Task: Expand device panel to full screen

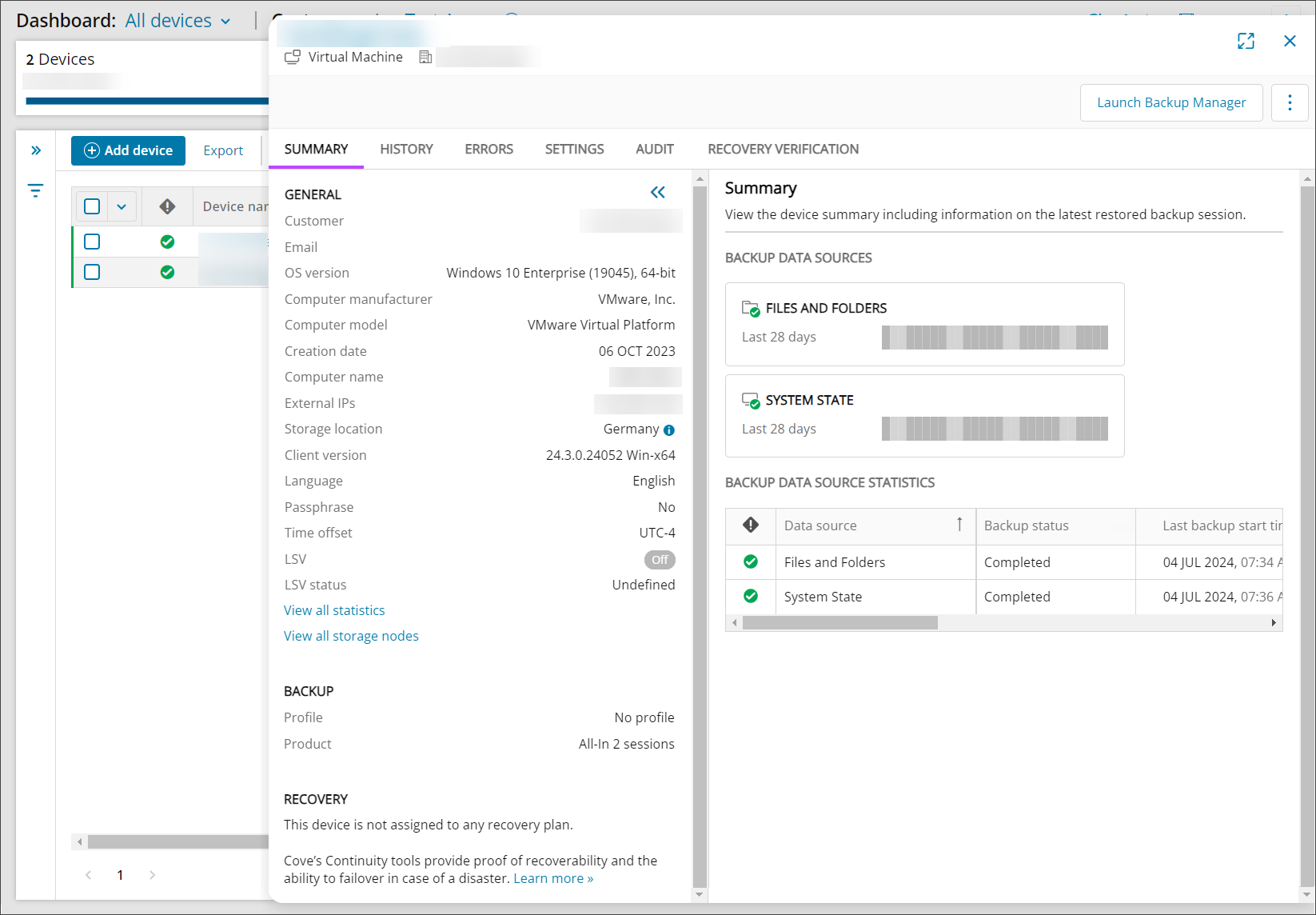Action: click(1246, 41)
